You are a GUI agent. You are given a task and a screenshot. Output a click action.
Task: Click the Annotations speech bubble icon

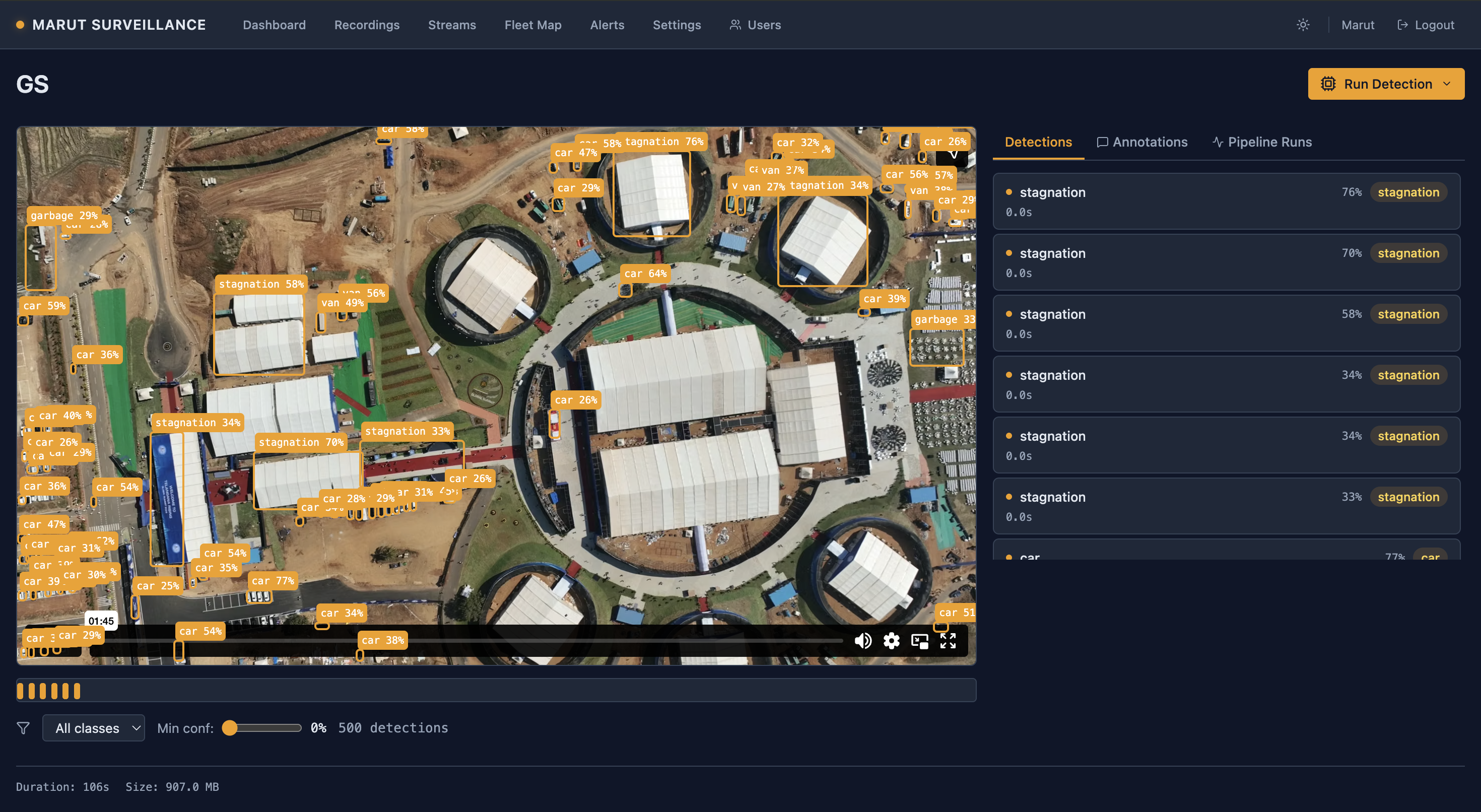coord(1102,142)
